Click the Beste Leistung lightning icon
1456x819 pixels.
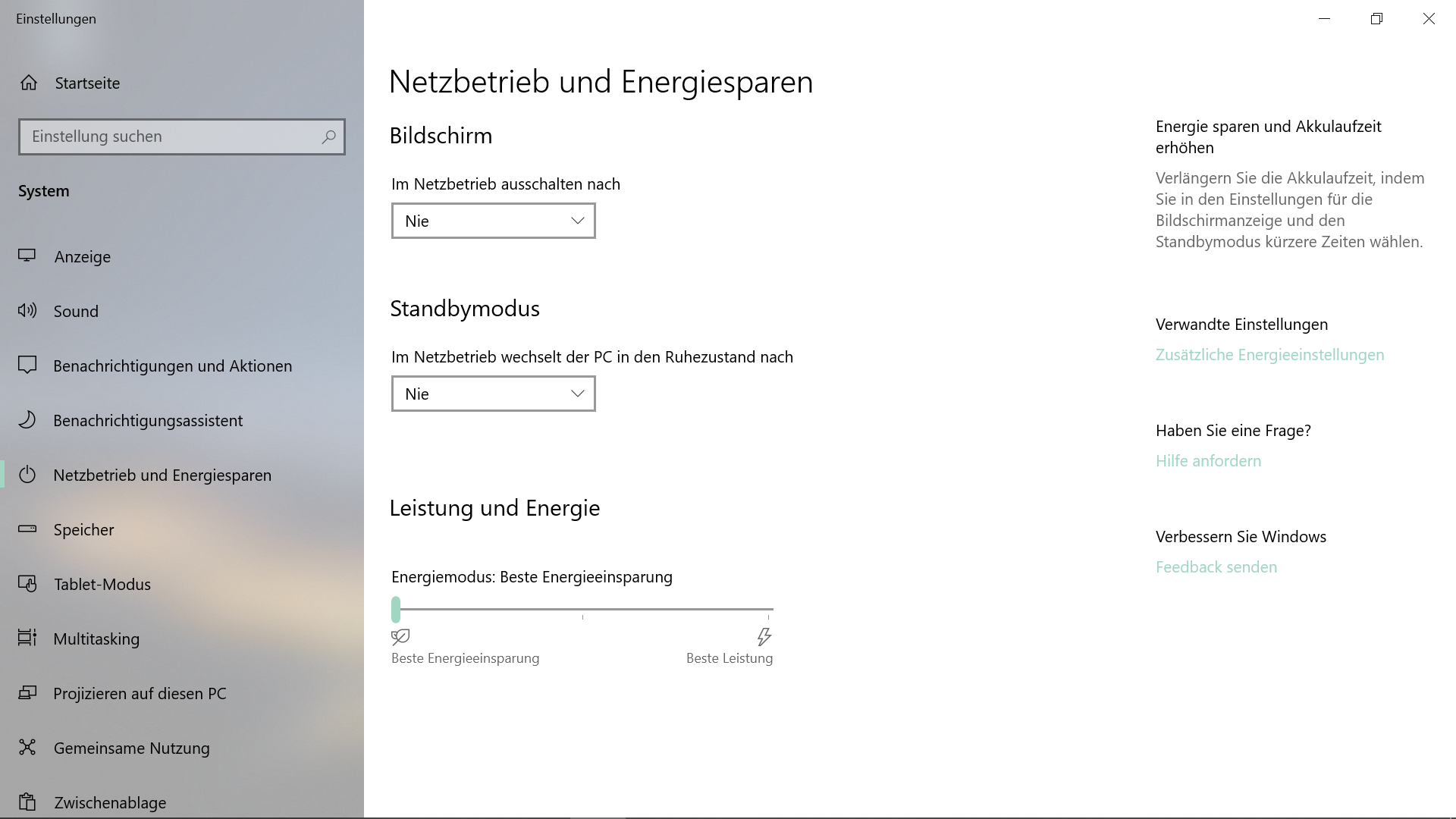click(764, 636)
